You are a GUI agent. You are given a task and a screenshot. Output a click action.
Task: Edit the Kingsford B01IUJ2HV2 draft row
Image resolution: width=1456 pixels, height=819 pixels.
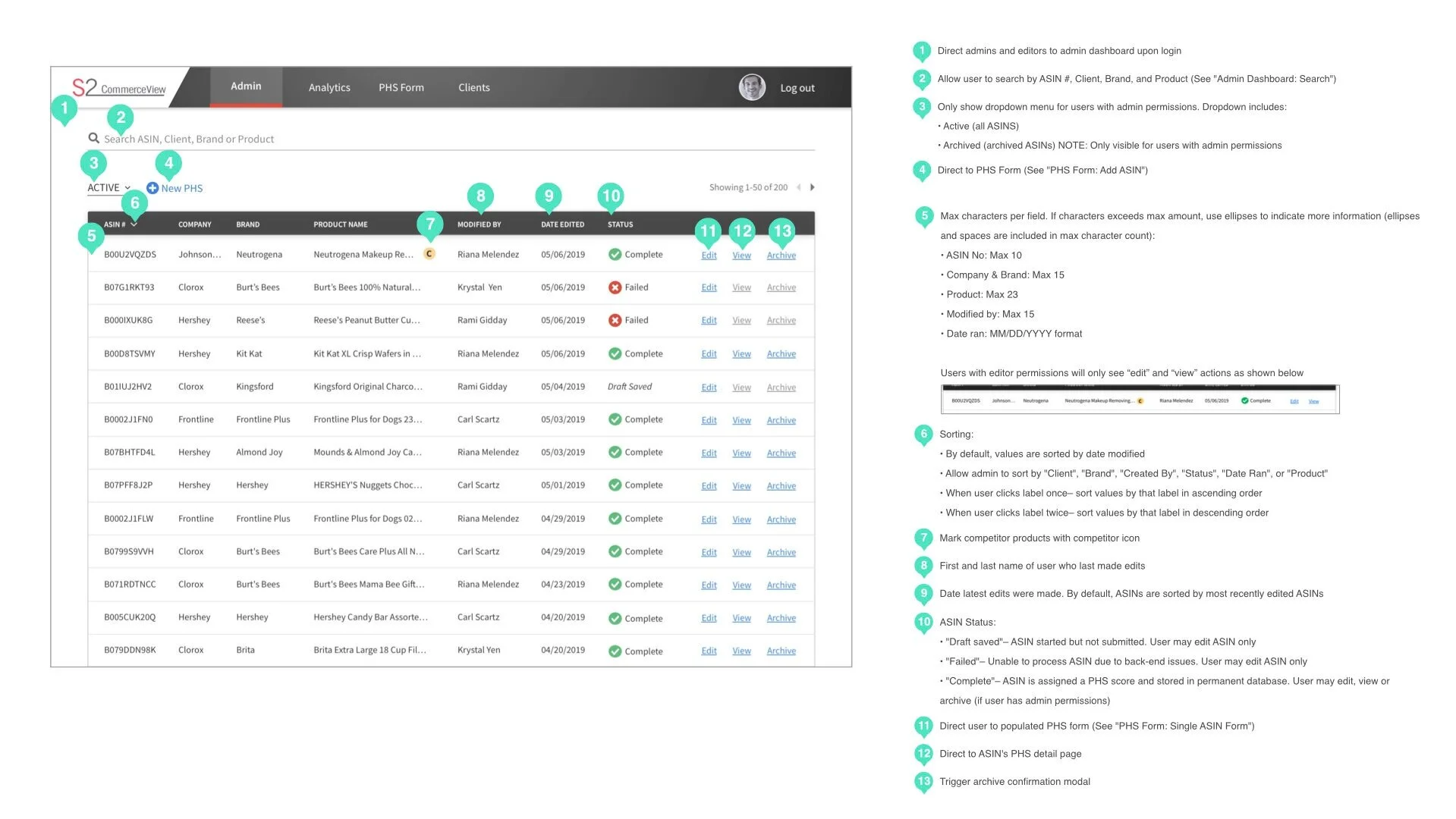709,388
